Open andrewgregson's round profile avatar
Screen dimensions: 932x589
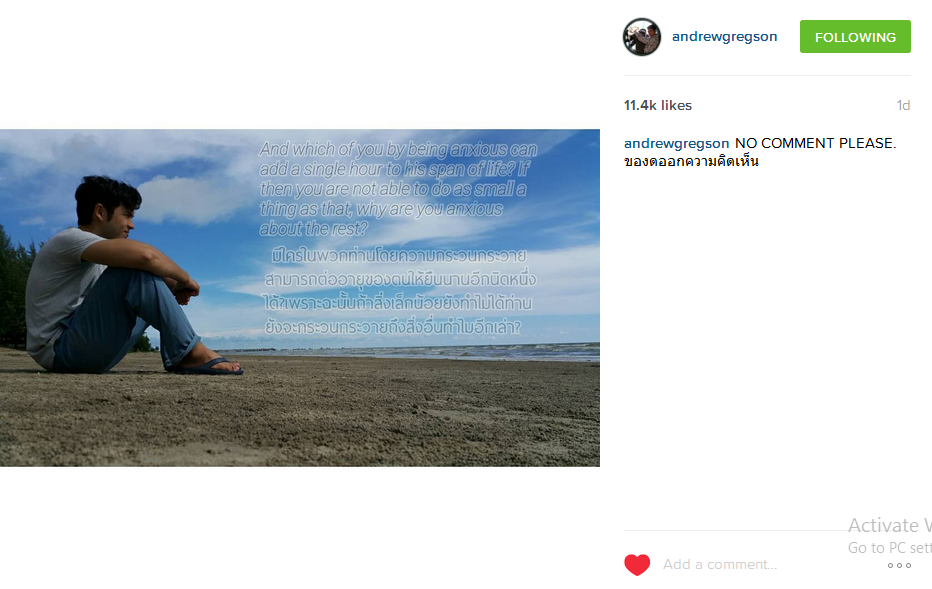(641, 37)
